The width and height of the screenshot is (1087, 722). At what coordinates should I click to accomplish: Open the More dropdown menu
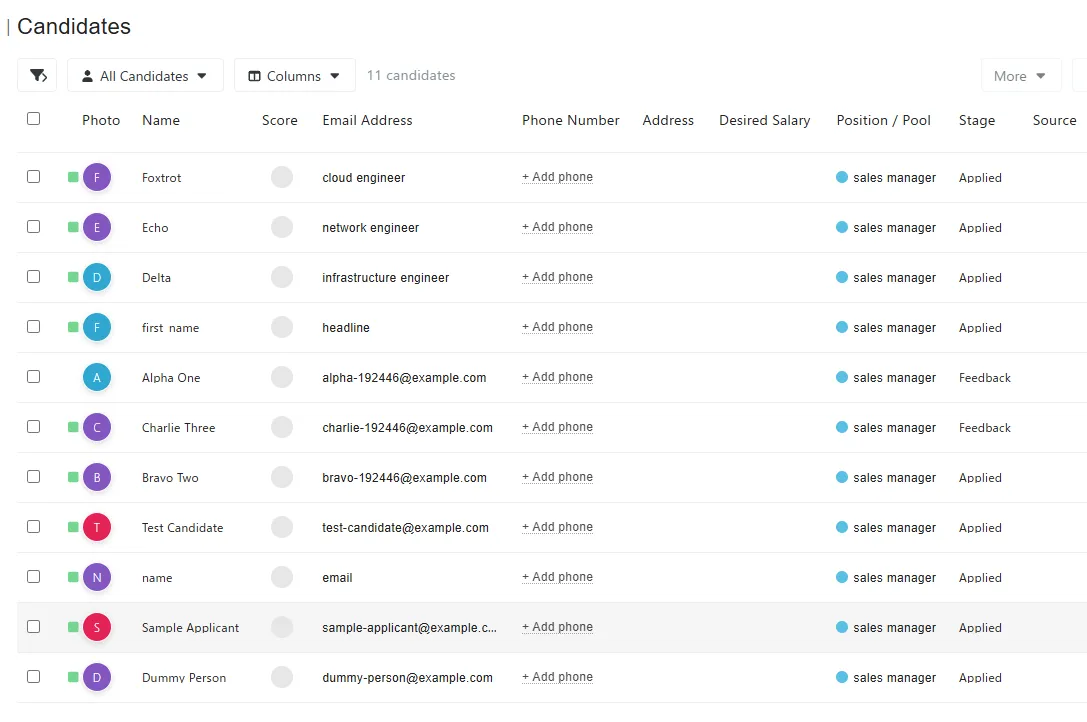(1020, 76)
